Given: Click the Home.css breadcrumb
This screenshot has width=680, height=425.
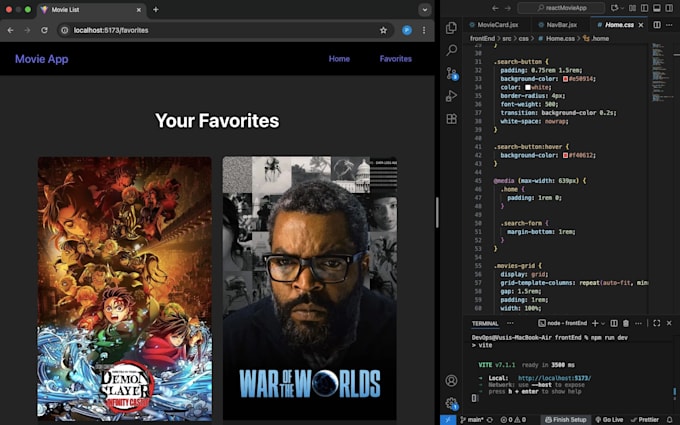Looking at the screenshot, I should coord(556,39).
